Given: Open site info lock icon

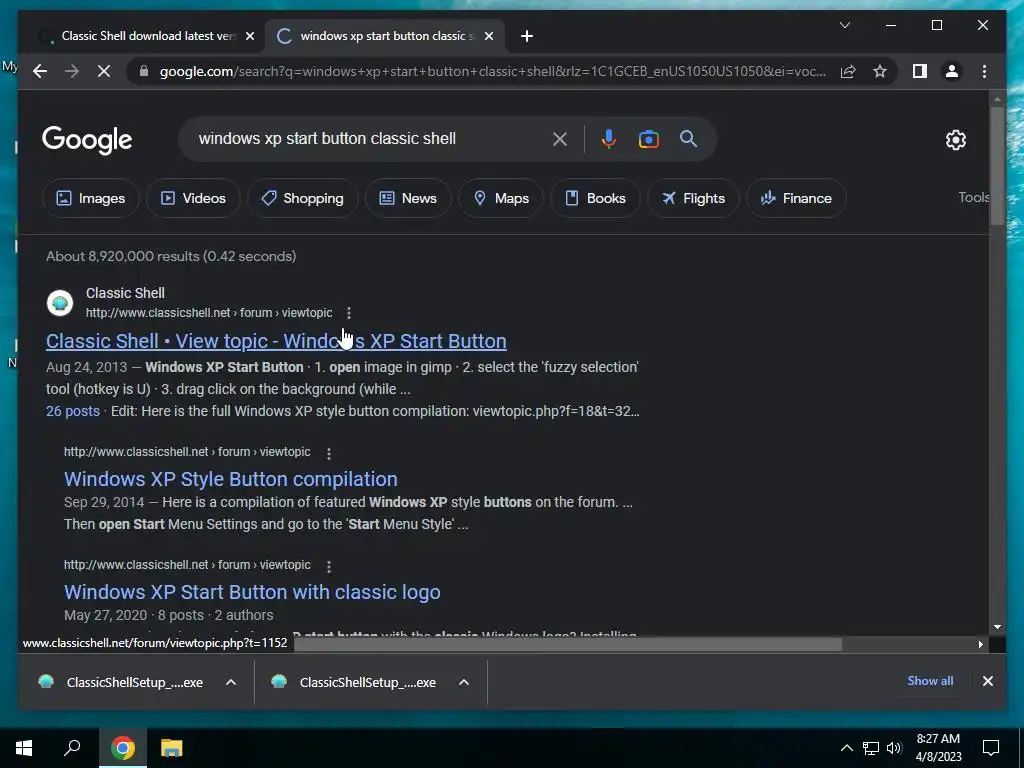Looking at the screenshot, I should click(144, 71).
